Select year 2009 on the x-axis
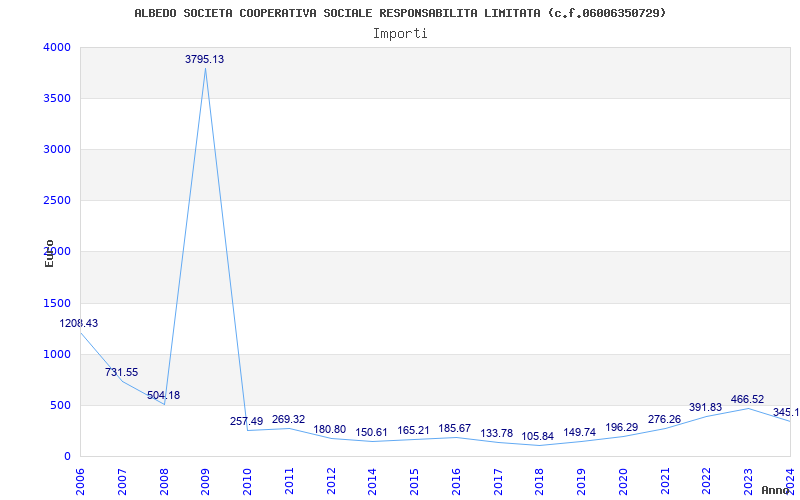Screen dimensions: 800x500 click(206, 477)
